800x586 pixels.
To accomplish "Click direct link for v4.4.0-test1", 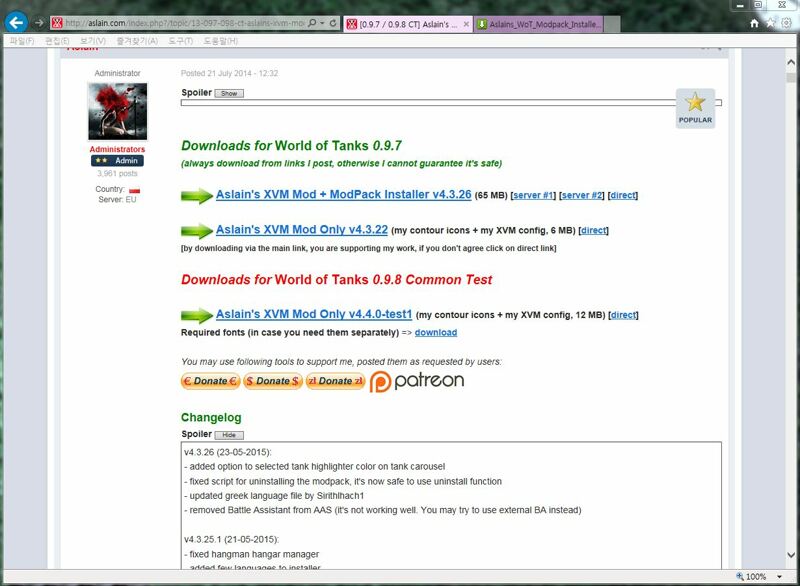I will point(623,315).
